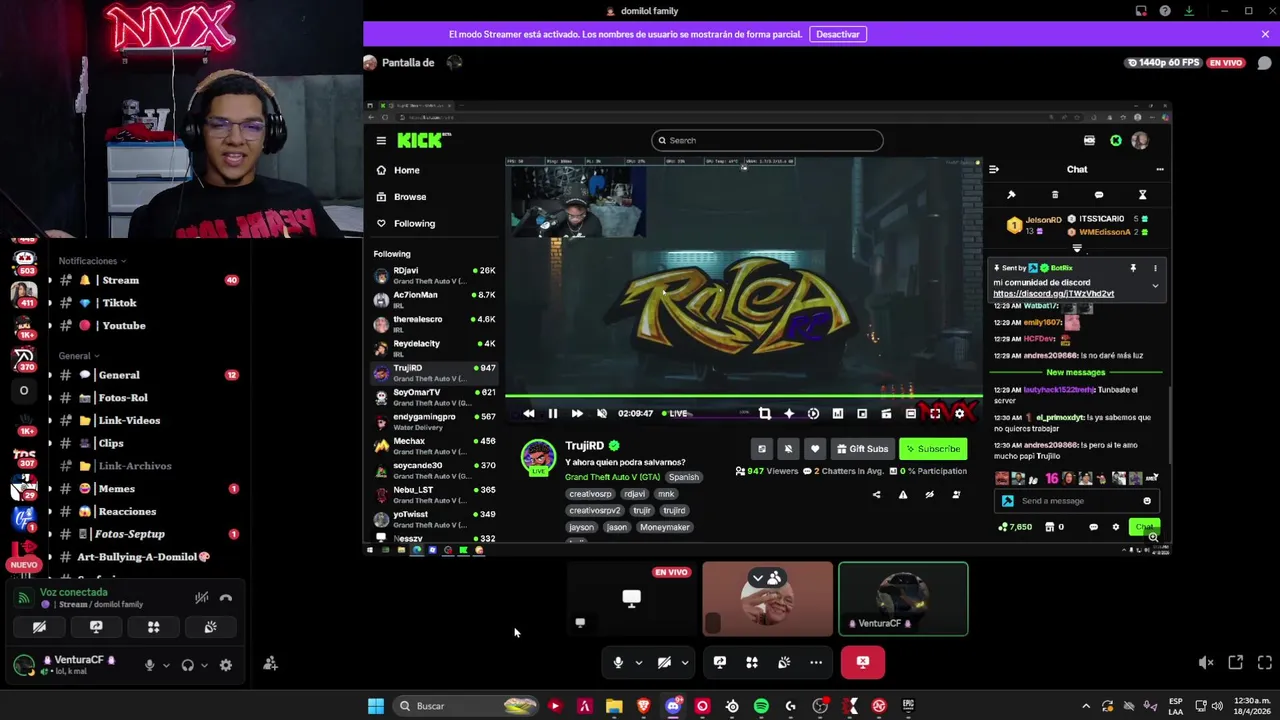Stop watching stream with red button
Screen dimensions: 1280x720
863,662
